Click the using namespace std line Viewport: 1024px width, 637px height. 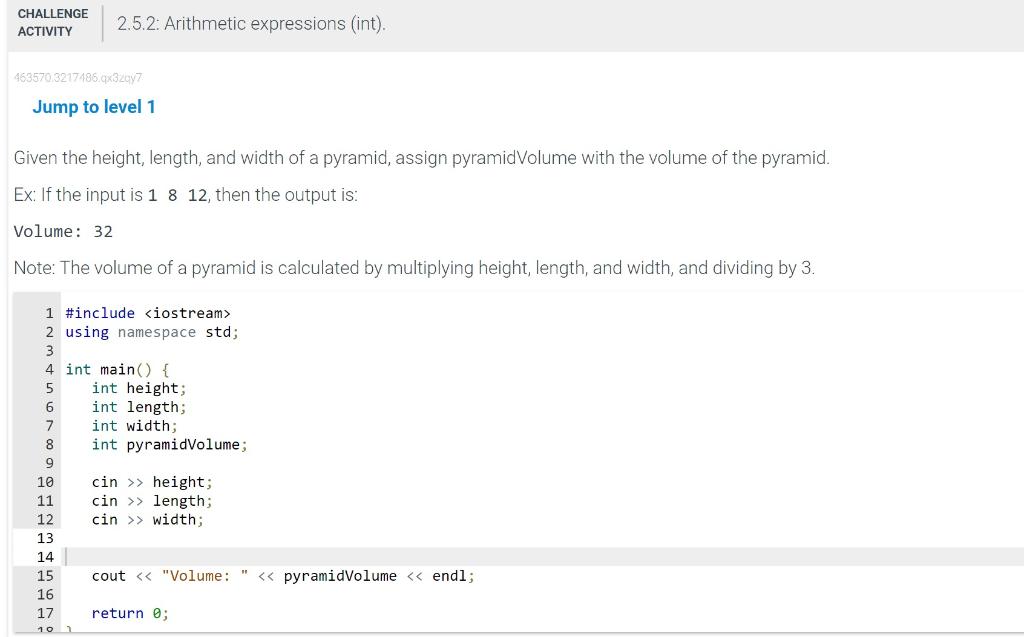tap(150, 332)
